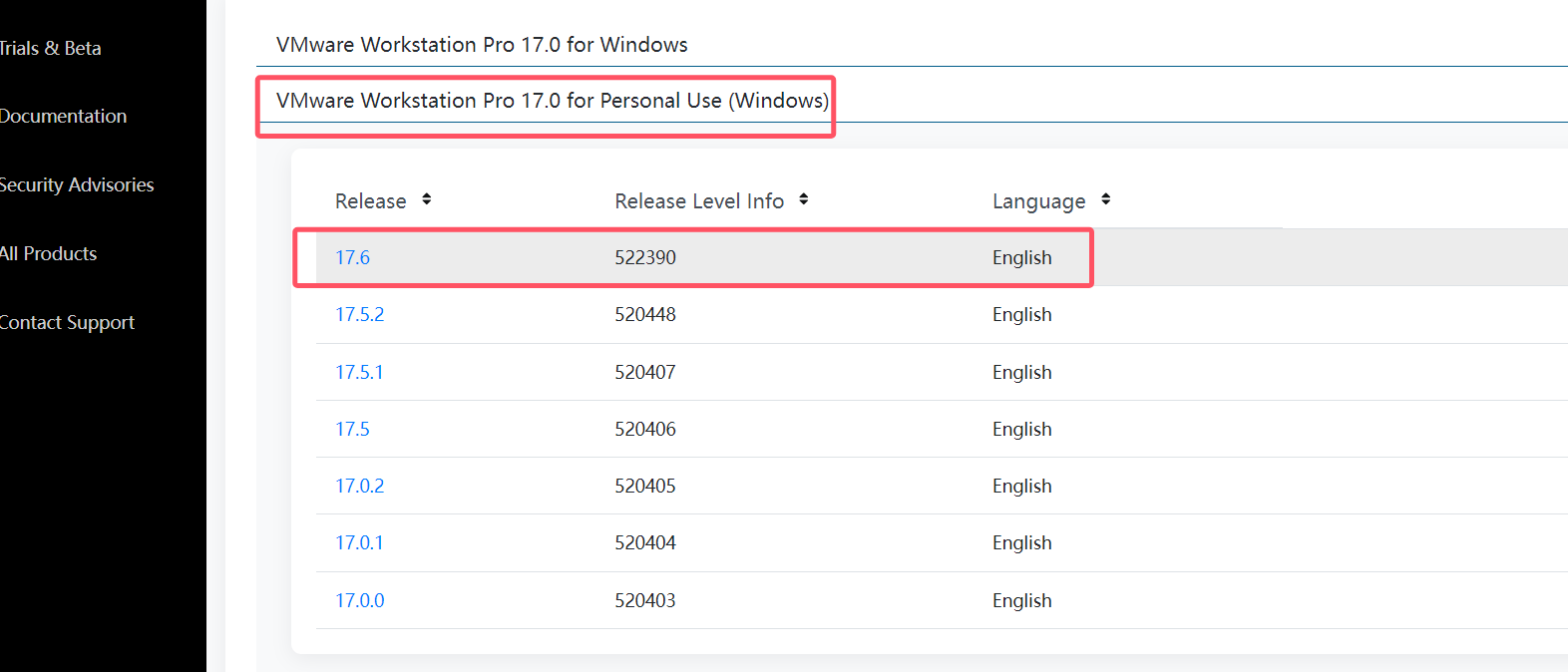Go to Security Advisories page

(77, 184)
